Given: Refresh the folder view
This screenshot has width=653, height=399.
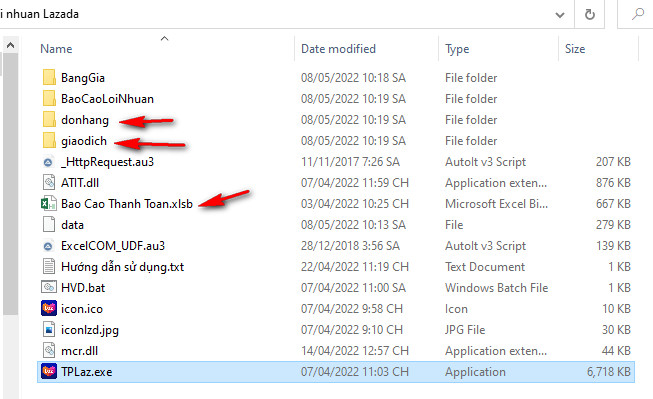Looking at the screenshot, I should 589,15.
